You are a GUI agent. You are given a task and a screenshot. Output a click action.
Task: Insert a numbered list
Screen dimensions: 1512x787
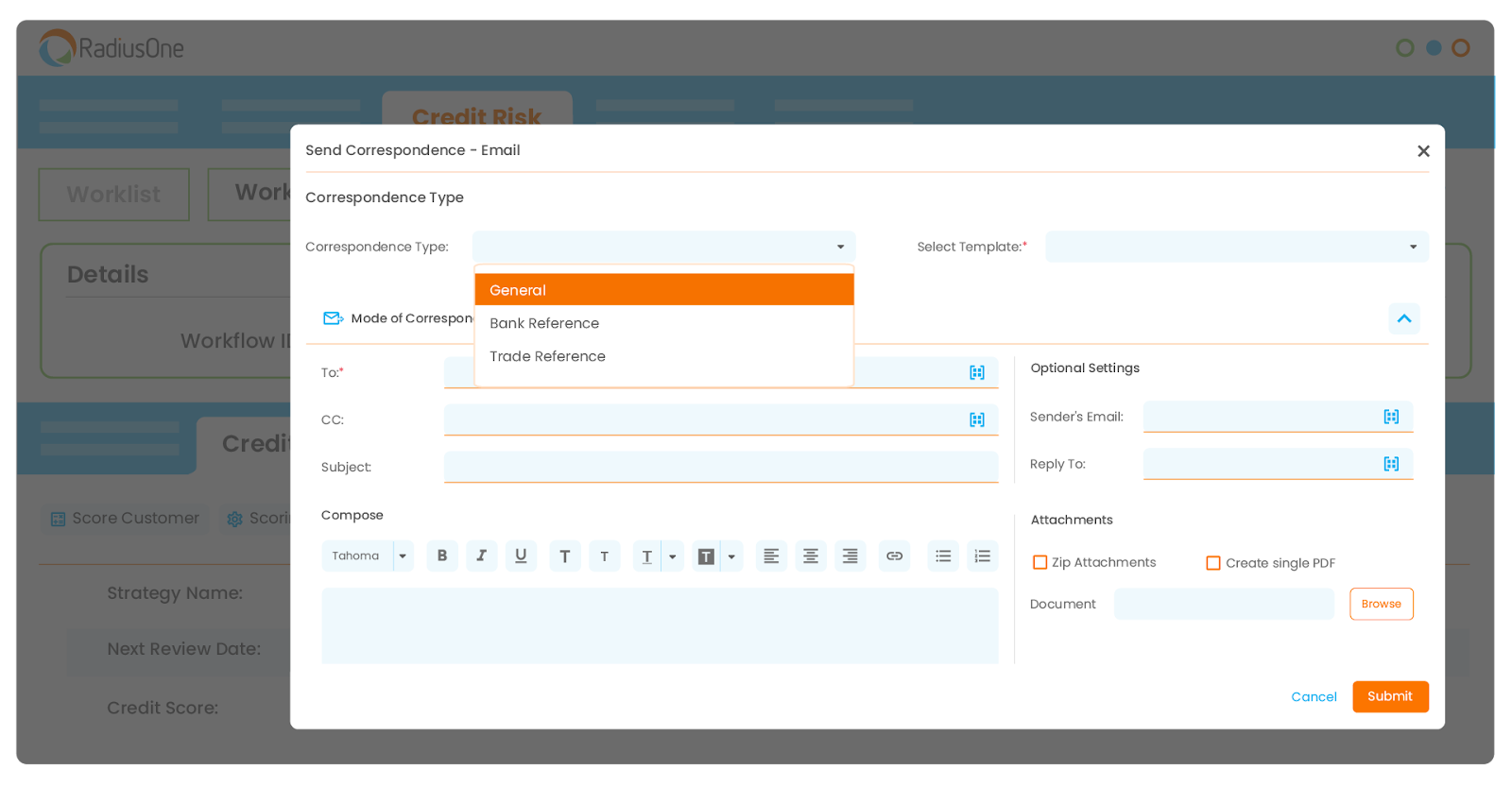[983, 556]
